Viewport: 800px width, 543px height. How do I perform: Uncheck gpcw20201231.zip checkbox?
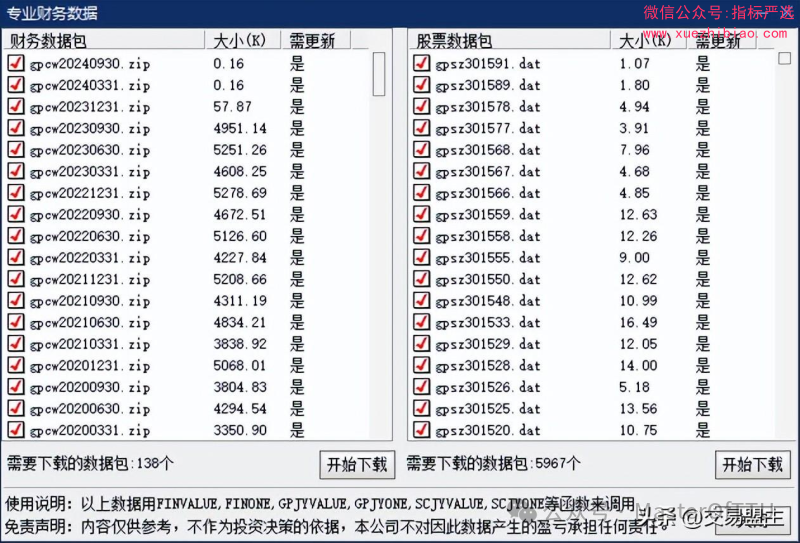[x=16, y=365]
